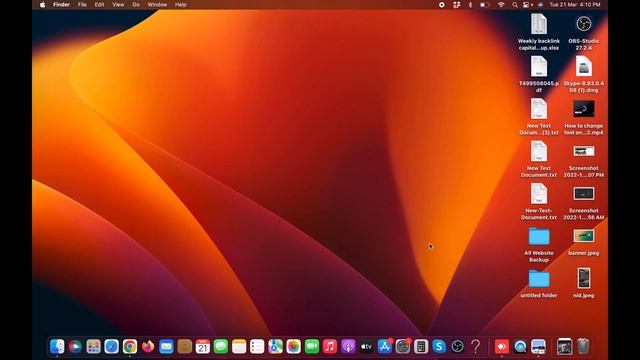
Task: Open Calculator from the Dock
Action: (x=421, y=347)
